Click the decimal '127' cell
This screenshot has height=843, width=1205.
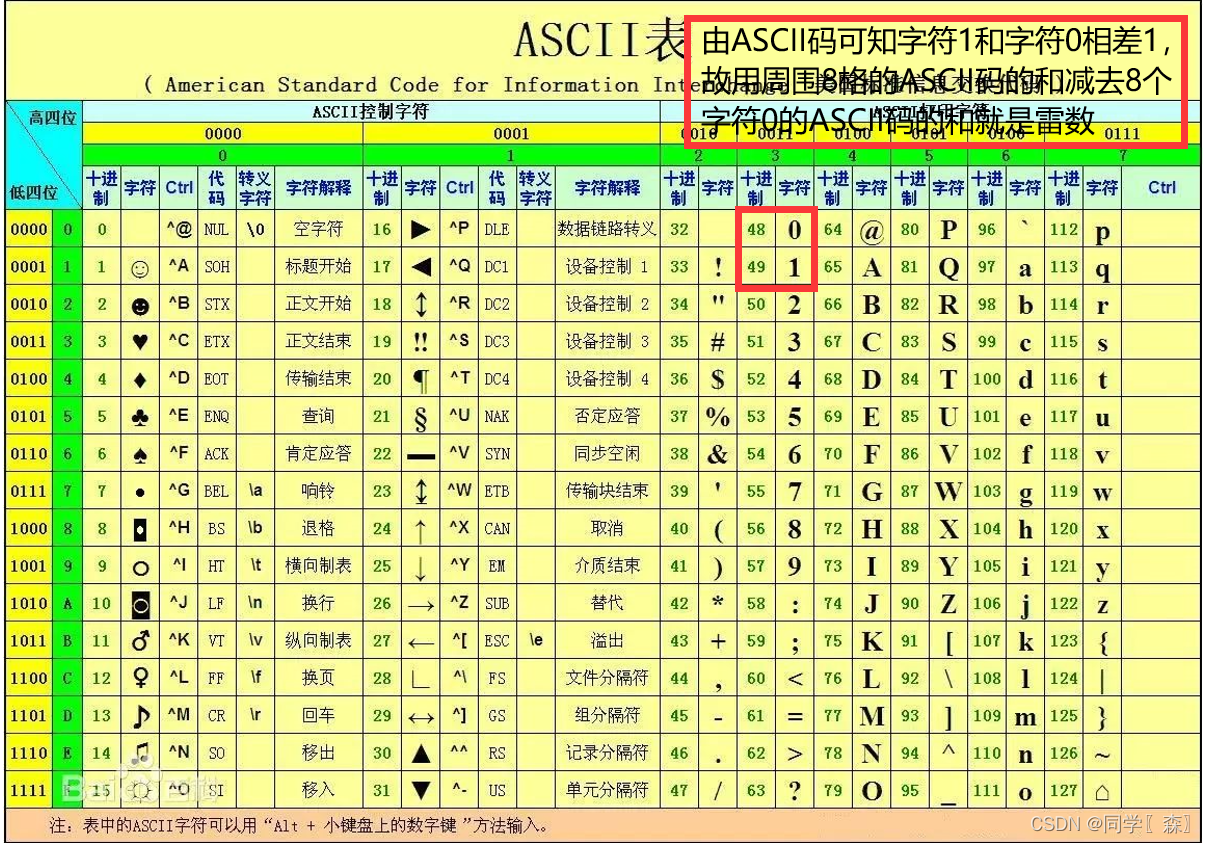coord(1064,790)
